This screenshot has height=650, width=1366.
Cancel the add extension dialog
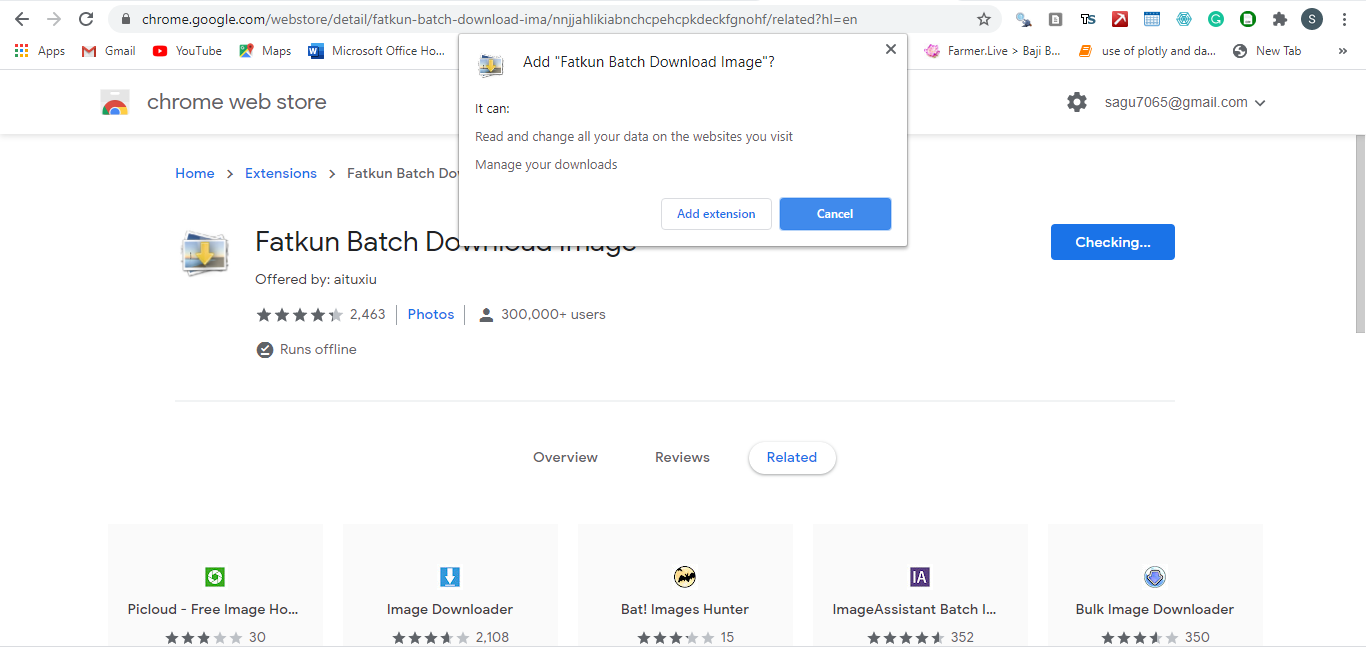(x=835, y=214)
